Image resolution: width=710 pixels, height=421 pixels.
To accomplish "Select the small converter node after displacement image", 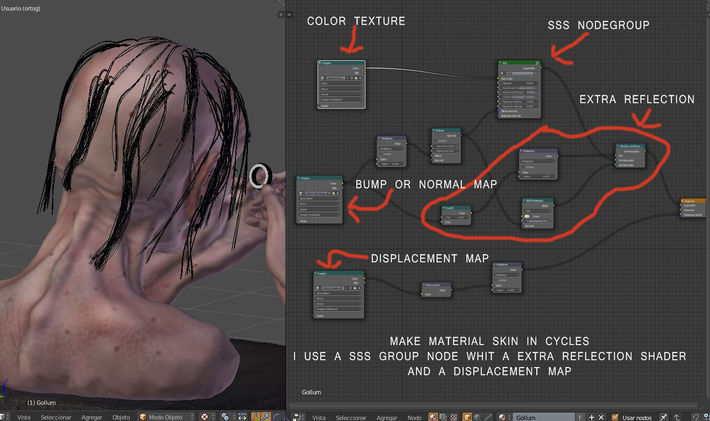I will click(437, 290).
